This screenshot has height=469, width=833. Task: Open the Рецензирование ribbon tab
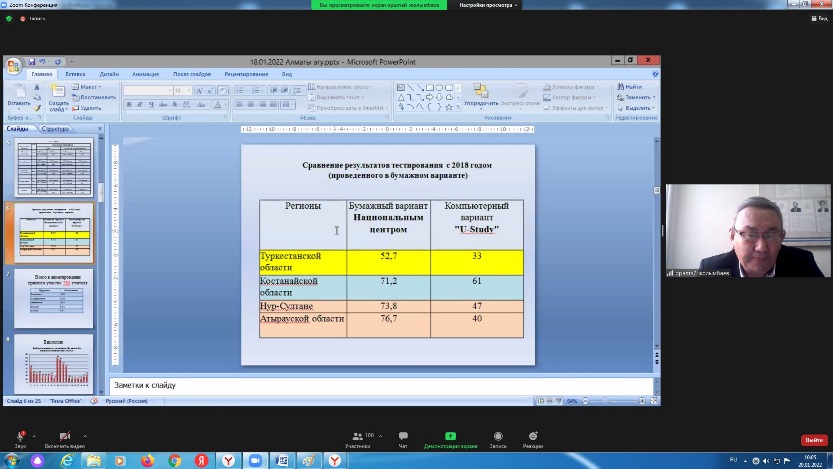pyautogui.click(x=245, y=74)
